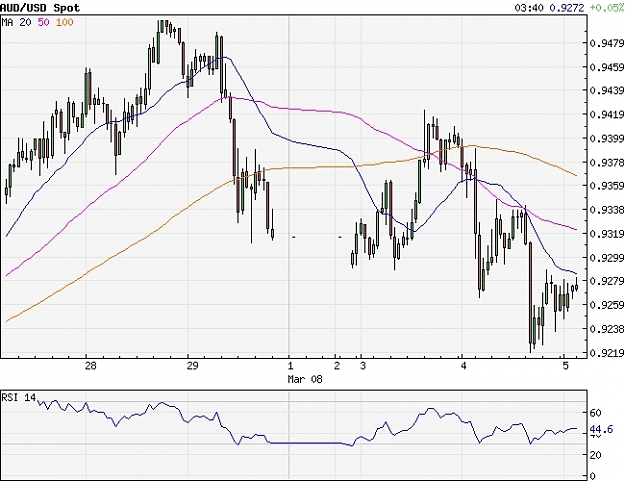This screenshot has height=481, width=625.
Task: Click the RSI 20 level label
Action: click(595, 455)
